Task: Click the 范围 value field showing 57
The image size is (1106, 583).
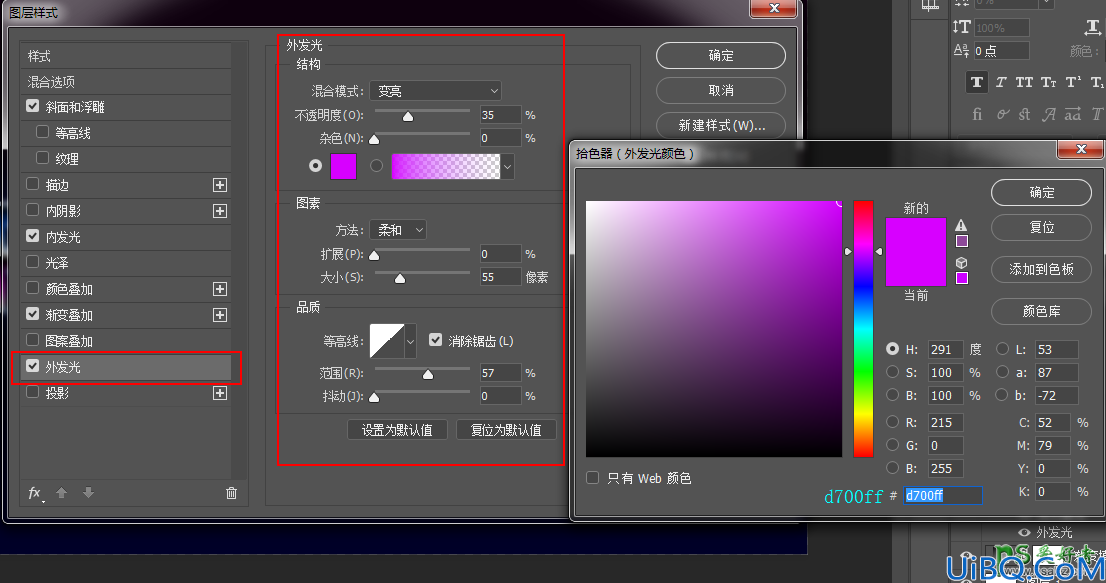Action: click(x=500, y=373)
